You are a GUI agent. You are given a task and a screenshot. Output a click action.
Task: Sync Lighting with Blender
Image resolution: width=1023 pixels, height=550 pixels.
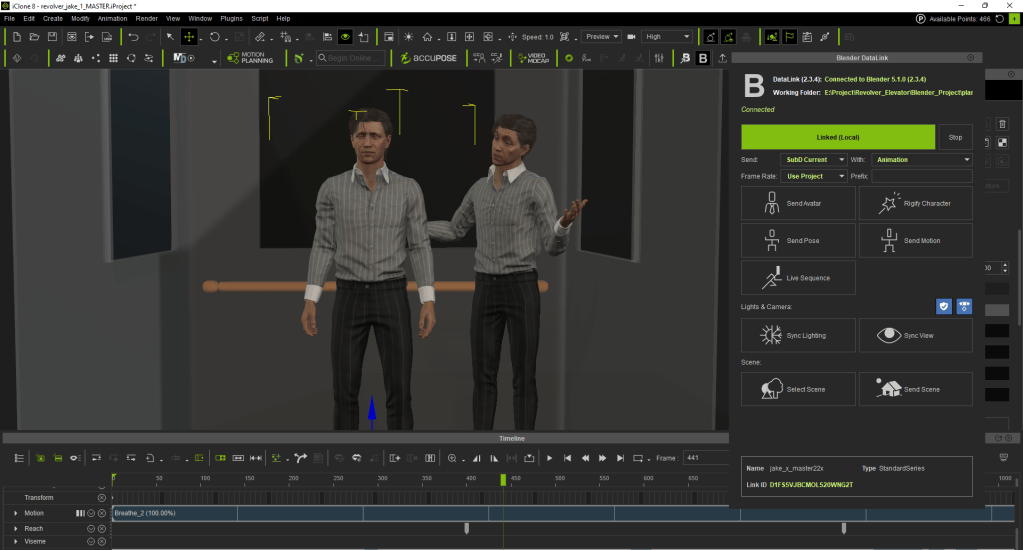tap(798, 335)
